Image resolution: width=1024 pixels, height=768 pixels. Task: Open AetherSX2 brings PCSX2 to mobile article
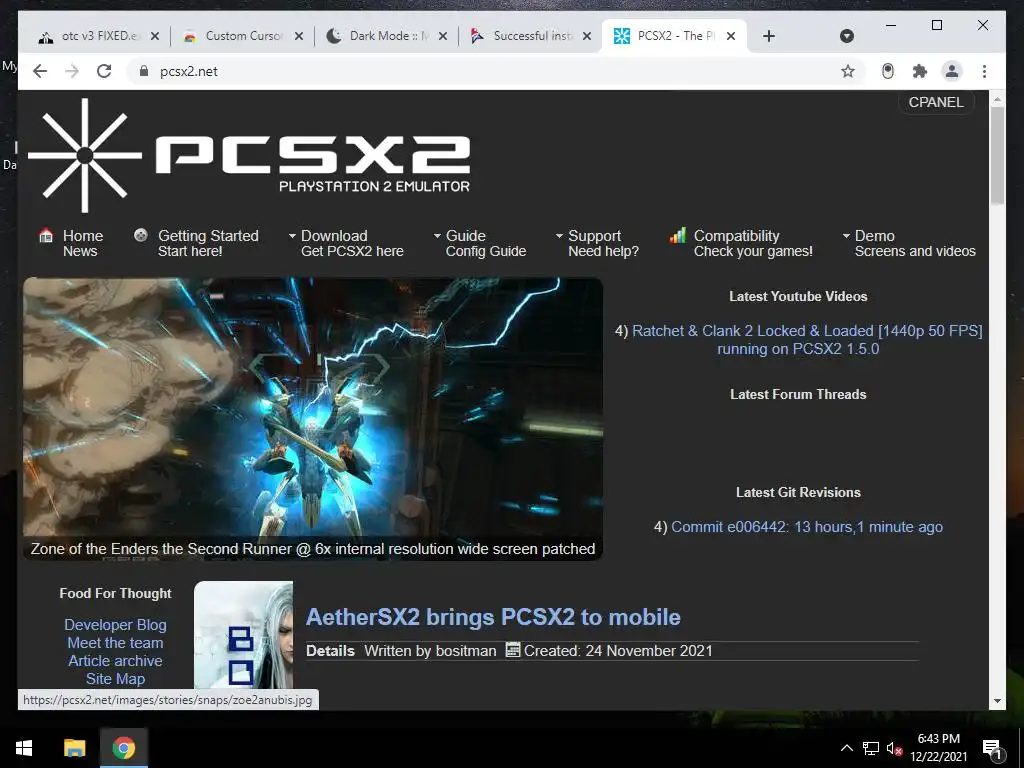pos(493,617)
